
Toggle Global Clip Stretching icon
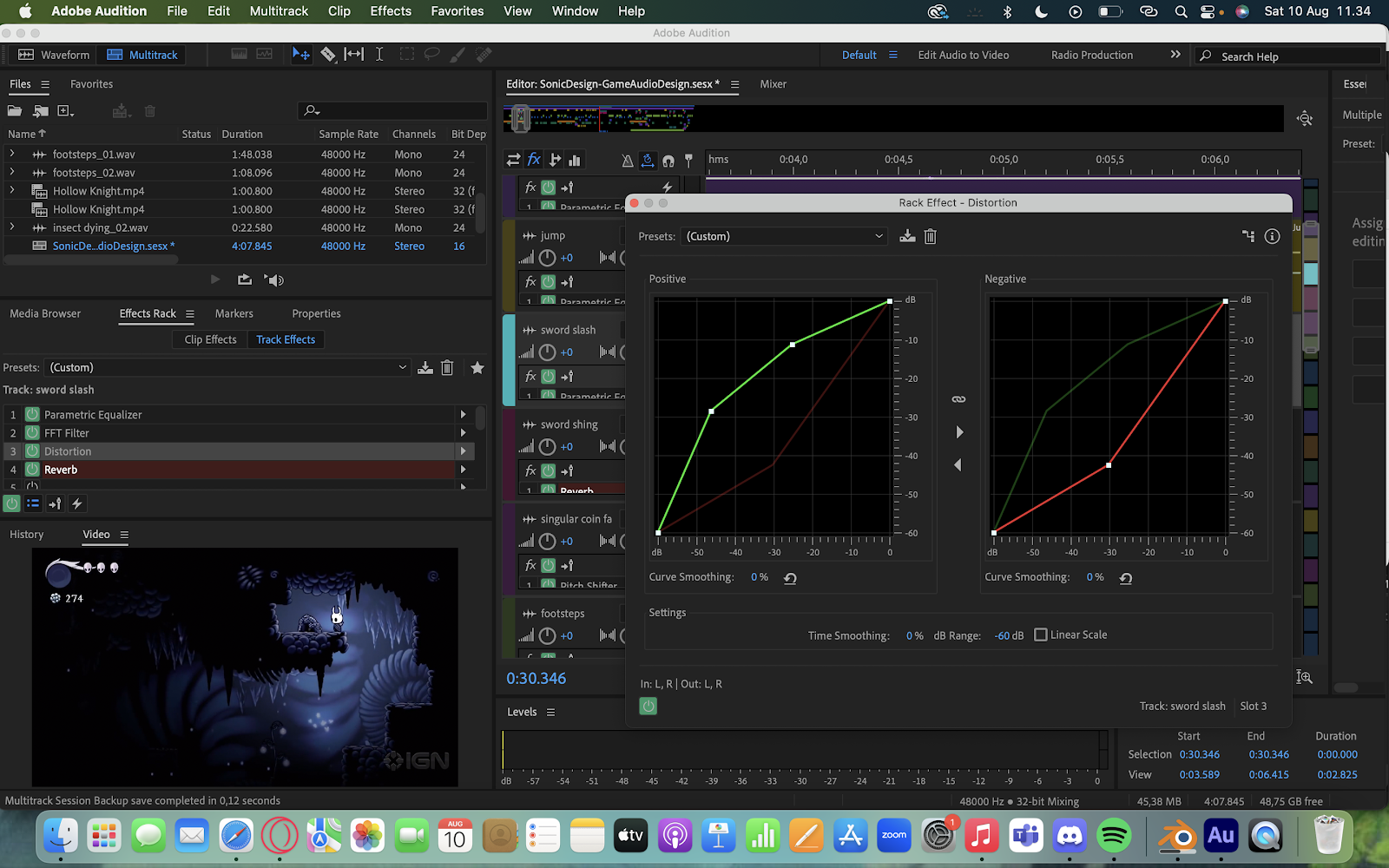[648, 161]
